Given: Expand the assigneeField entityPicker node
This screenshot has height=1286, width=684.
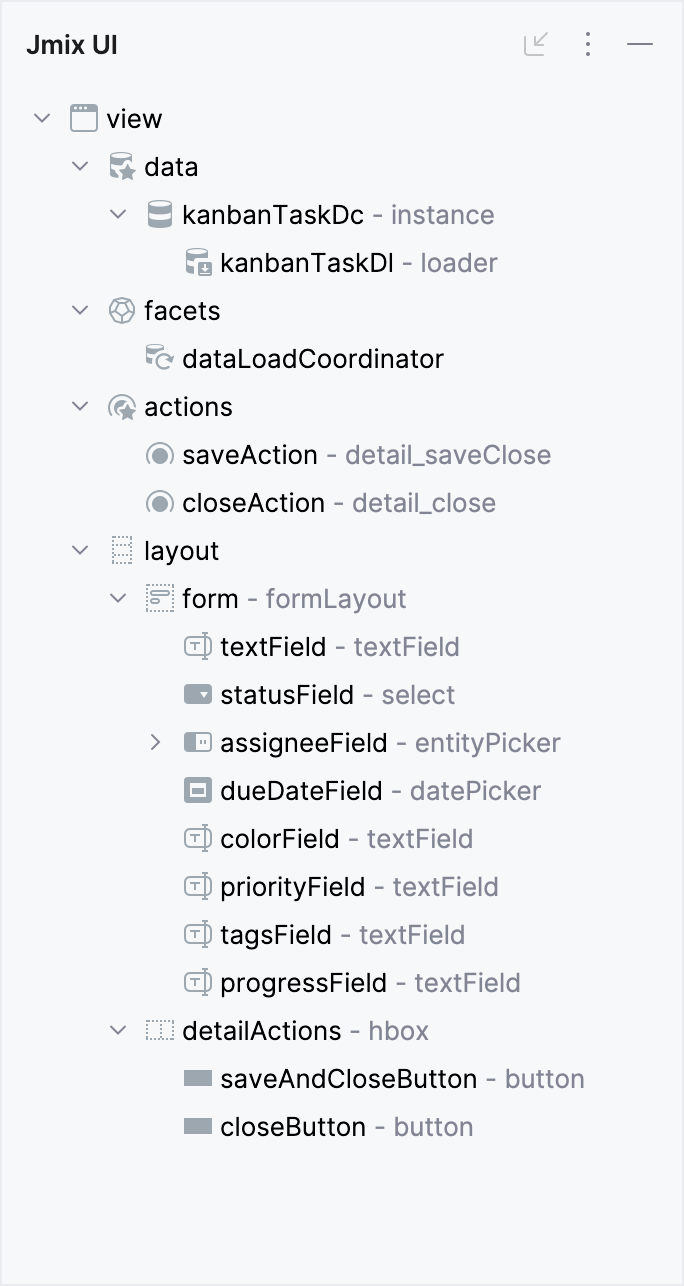Looking at the screenshot, I should point(156,742).
